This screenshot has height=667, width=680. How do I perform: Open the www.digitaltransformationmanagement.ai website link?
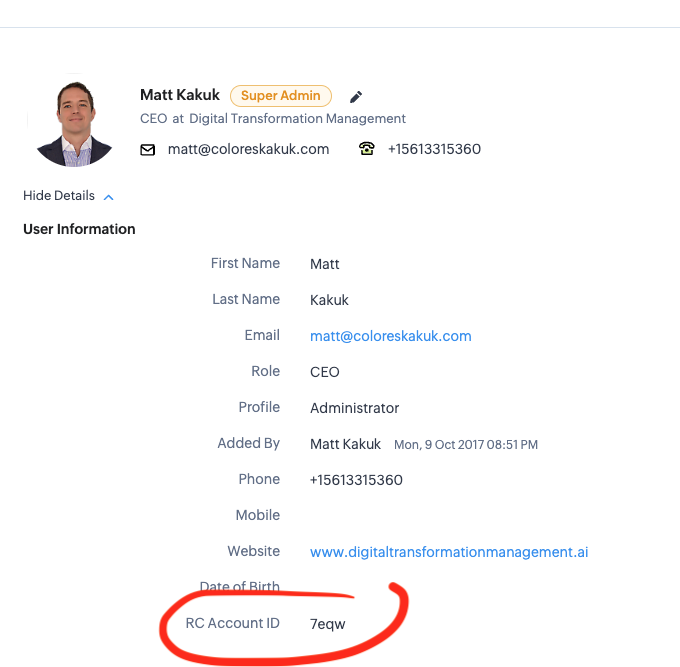[449, 552]
